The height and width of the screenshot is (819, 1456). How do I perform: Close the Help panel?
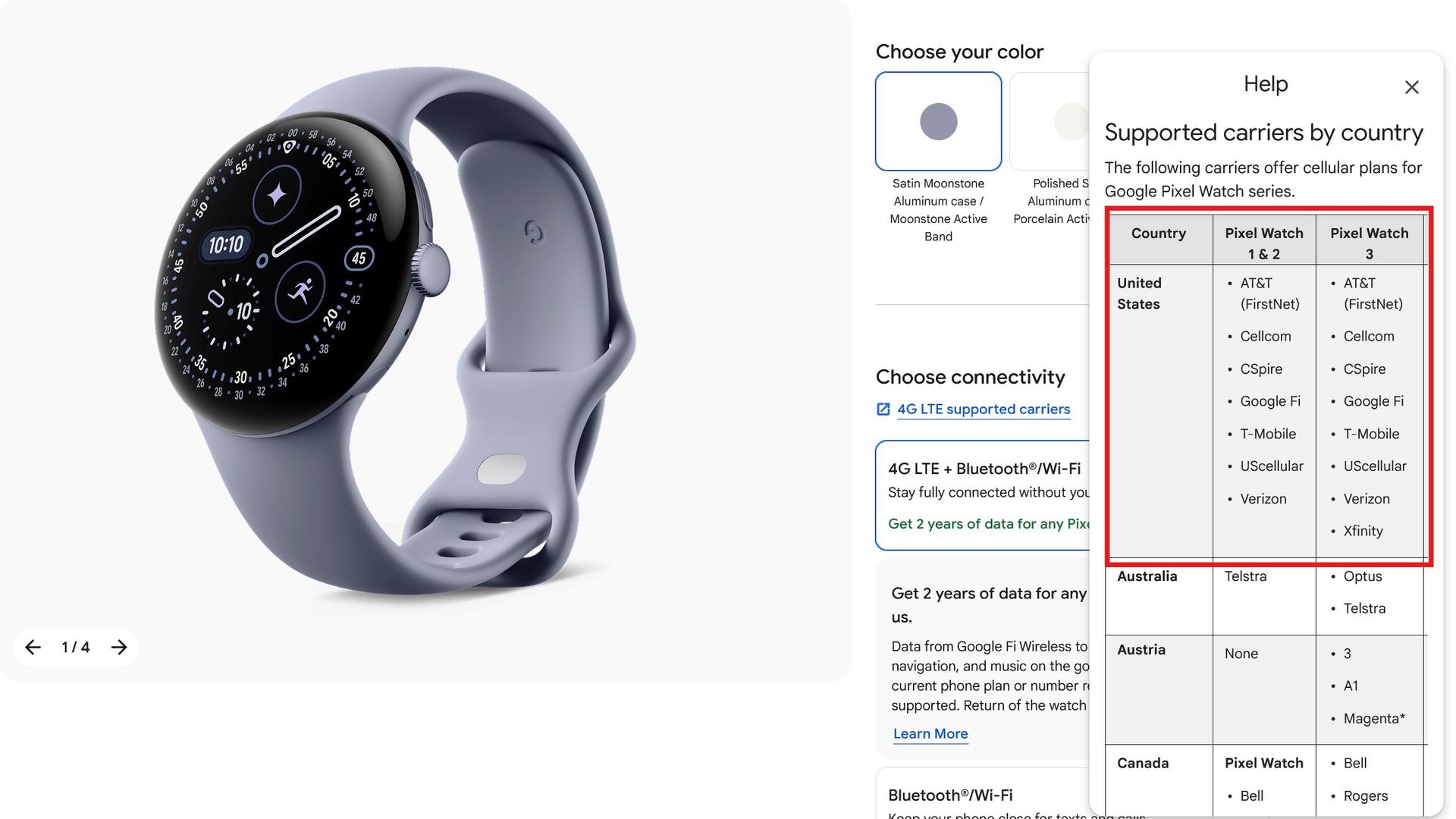tap(1411, 87)
